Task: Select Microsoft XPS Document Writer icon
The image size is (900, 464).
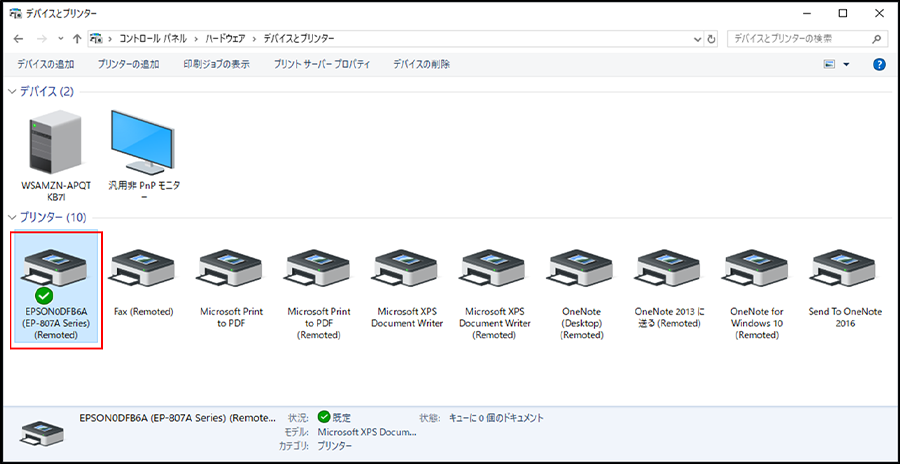Action: [x=407, y=267]
